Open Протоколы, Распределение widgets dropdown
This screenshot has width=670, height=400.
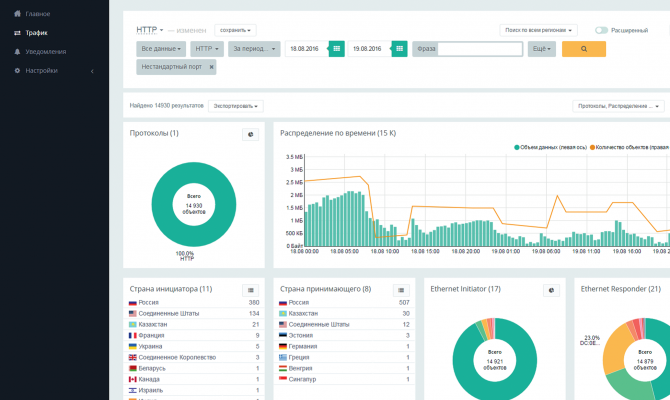618,106
